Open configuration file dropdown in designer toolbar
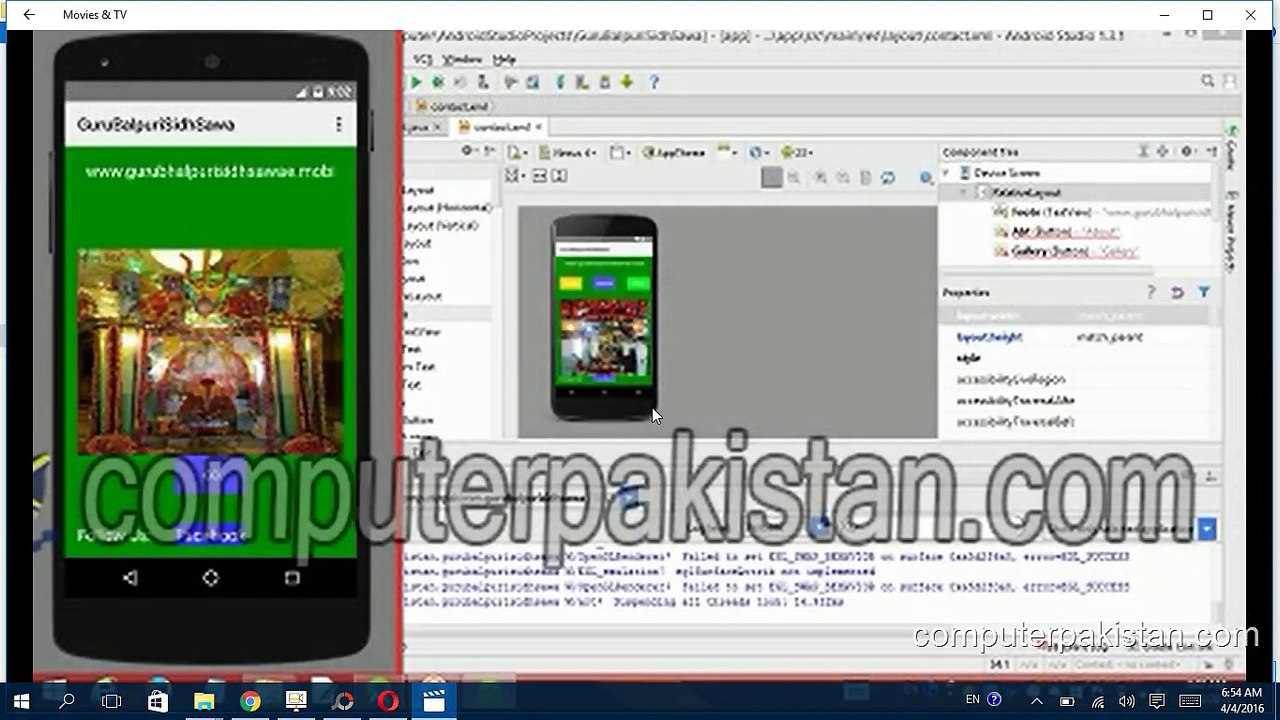 click(517, 153)
